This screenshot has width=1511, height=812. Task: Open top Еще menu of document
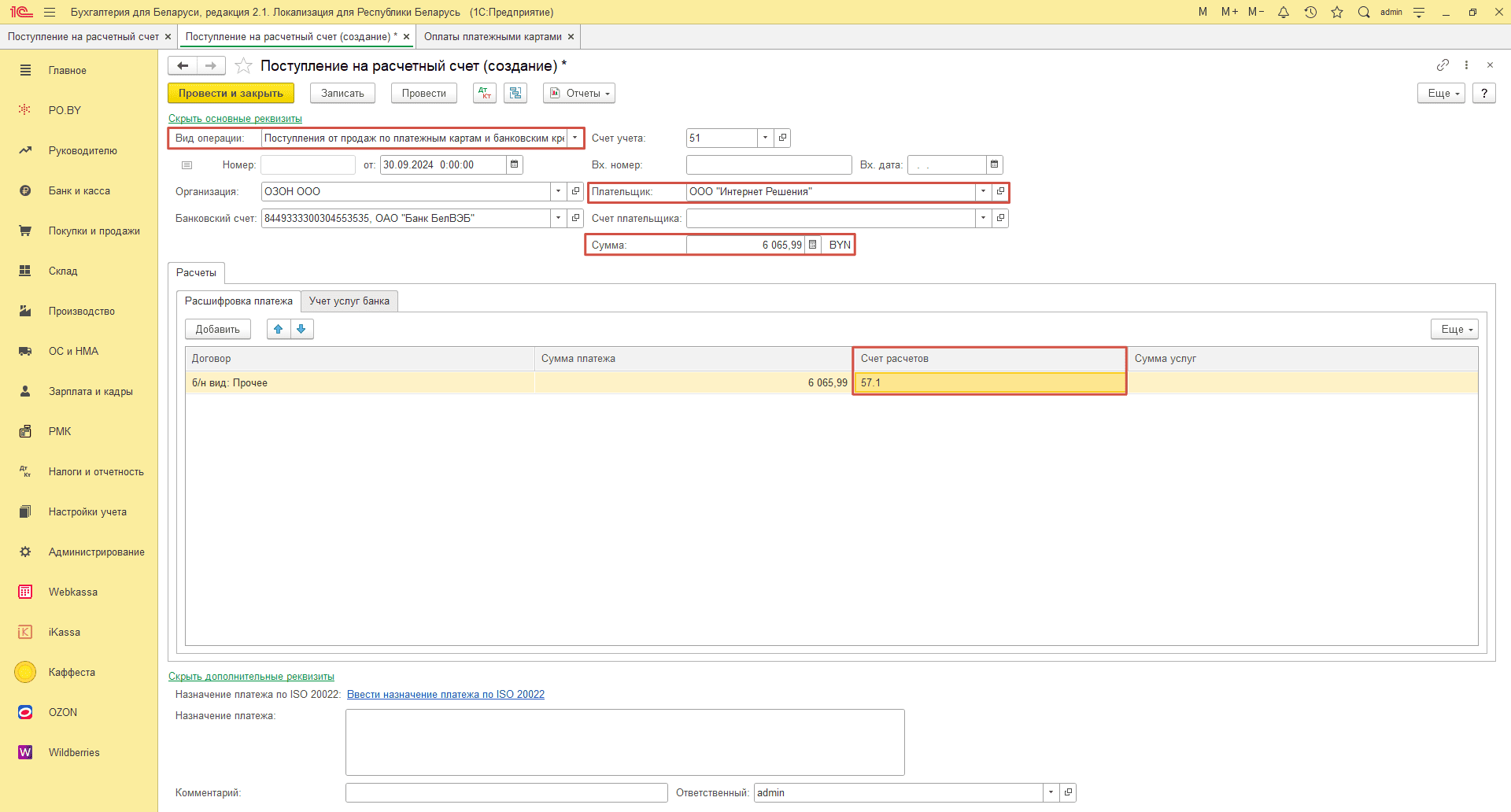coord(1441,93)
